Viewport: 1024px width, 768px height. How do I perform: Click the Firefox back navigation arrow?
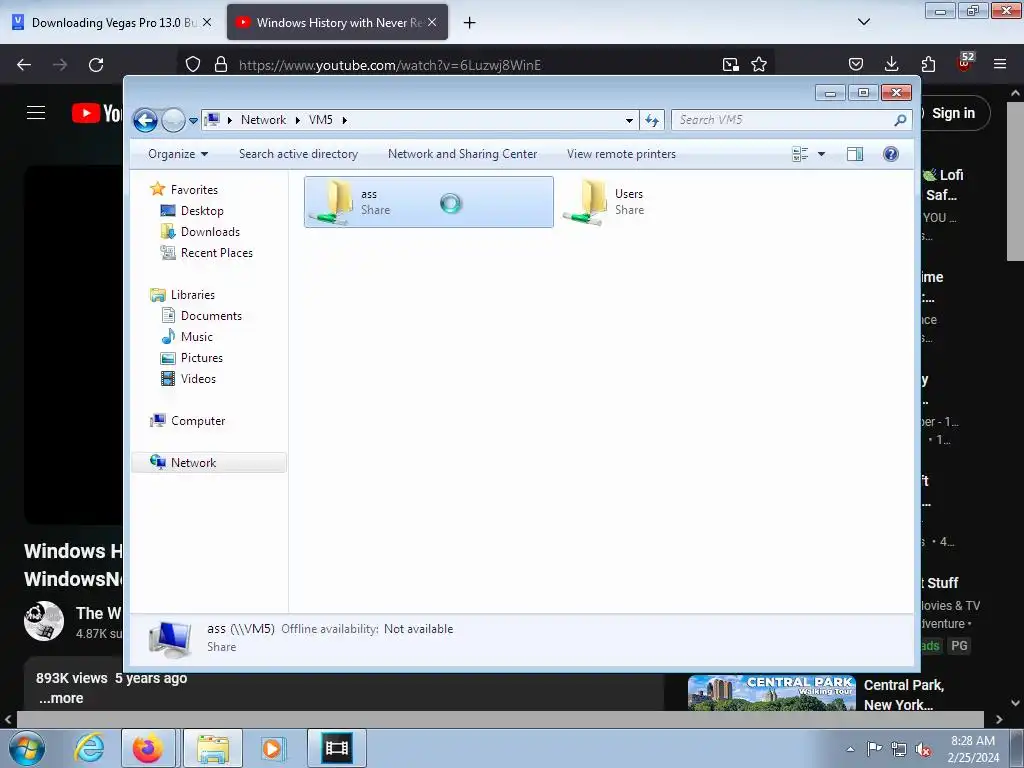pos(24,65)
